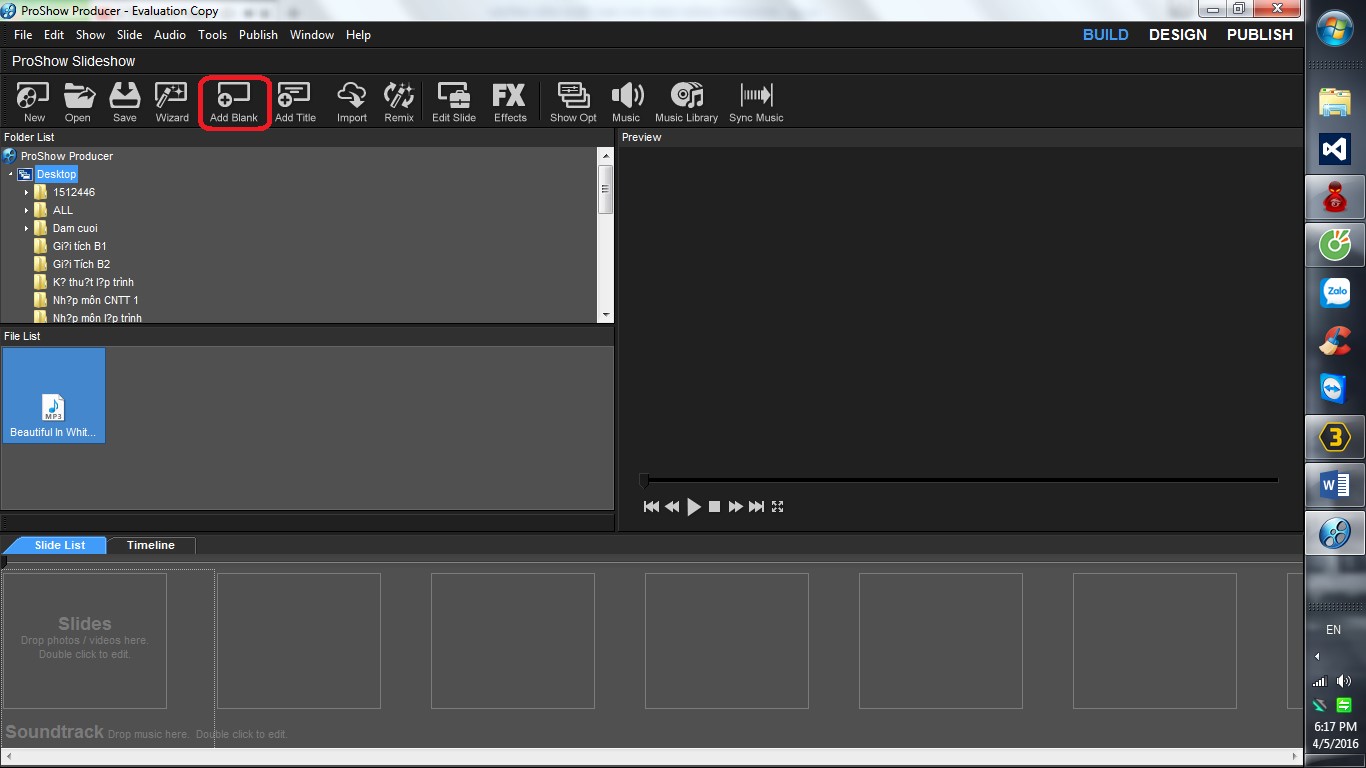Open the Edit menu

click(54, 35)
